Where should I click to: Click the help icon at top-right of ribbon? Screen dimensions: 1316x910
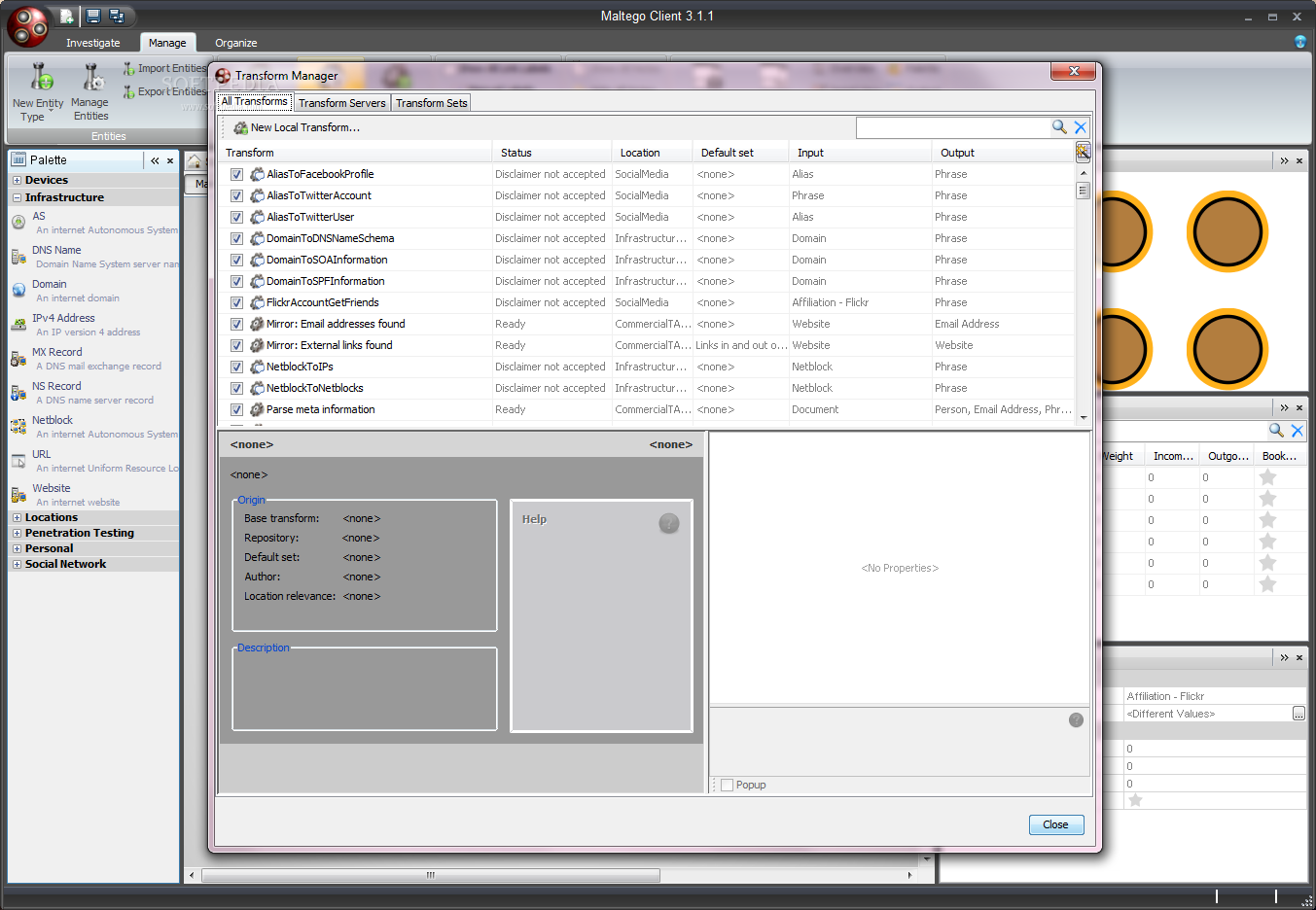1300,41
